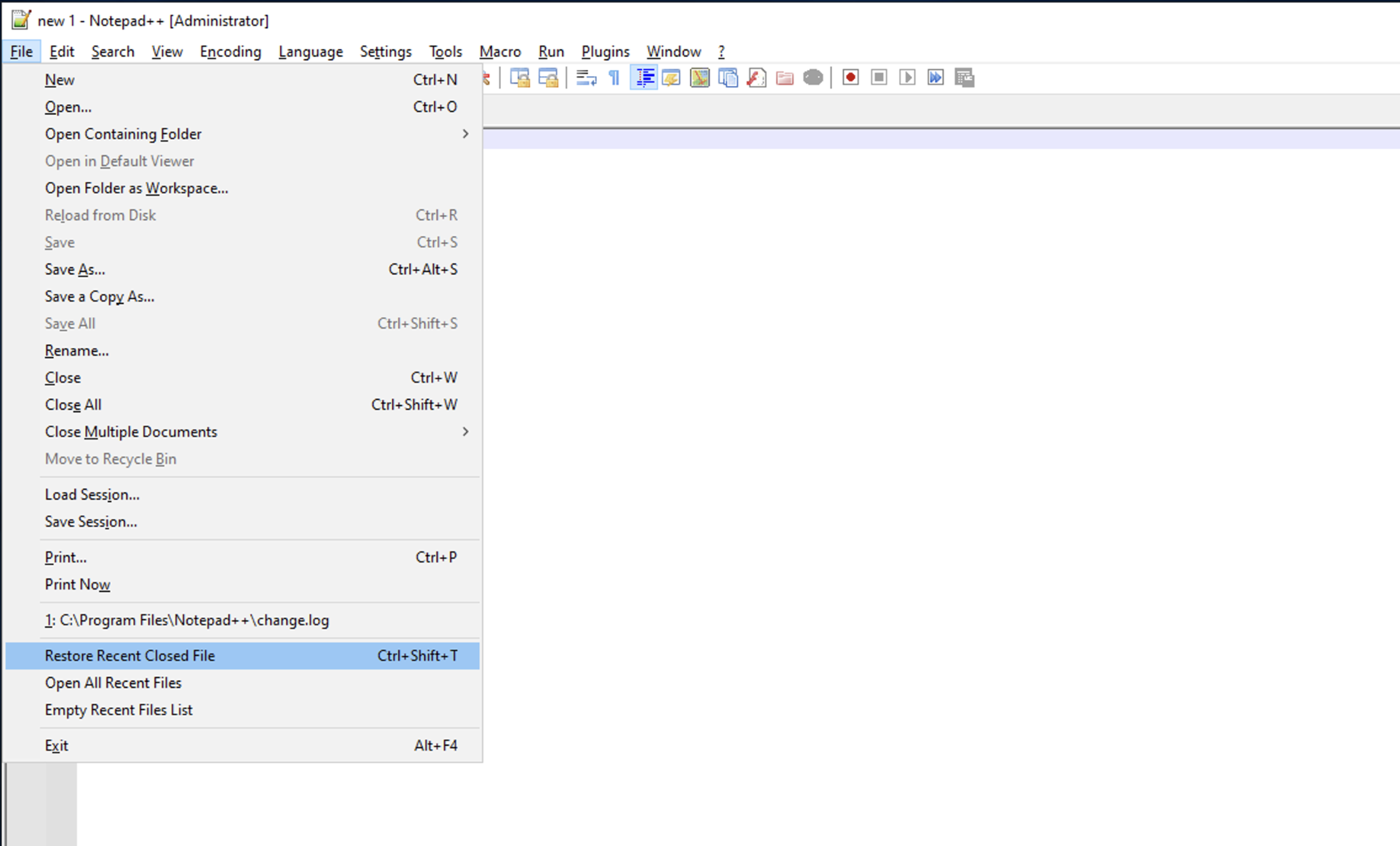Click the Folder as Workspace toolbar icon
This screenshot has height=846, width=1400.
click(x=785, y=78)
